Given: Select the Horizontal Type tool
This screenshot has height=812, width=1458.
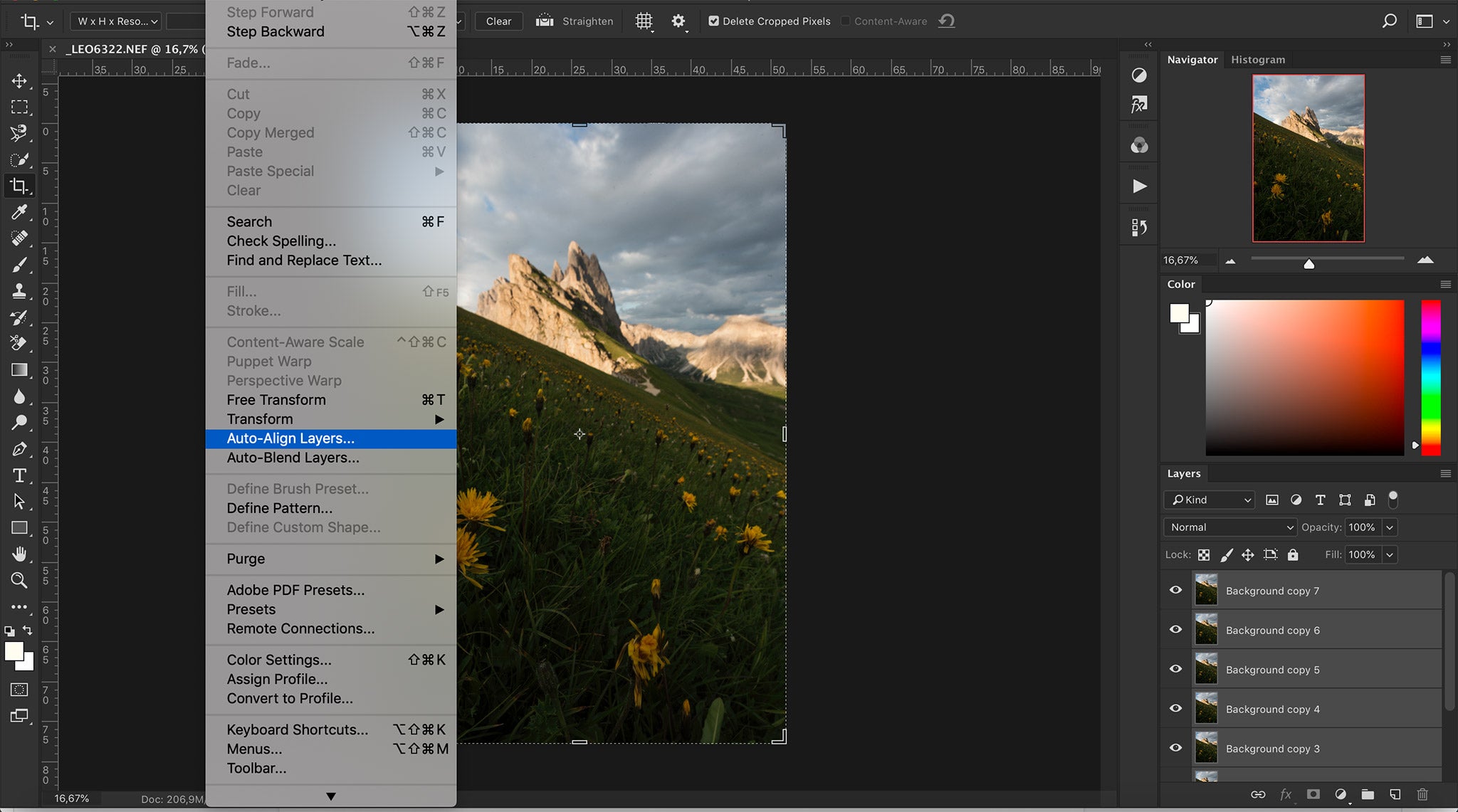Looking at the screenshot, I should click(19, 475).
